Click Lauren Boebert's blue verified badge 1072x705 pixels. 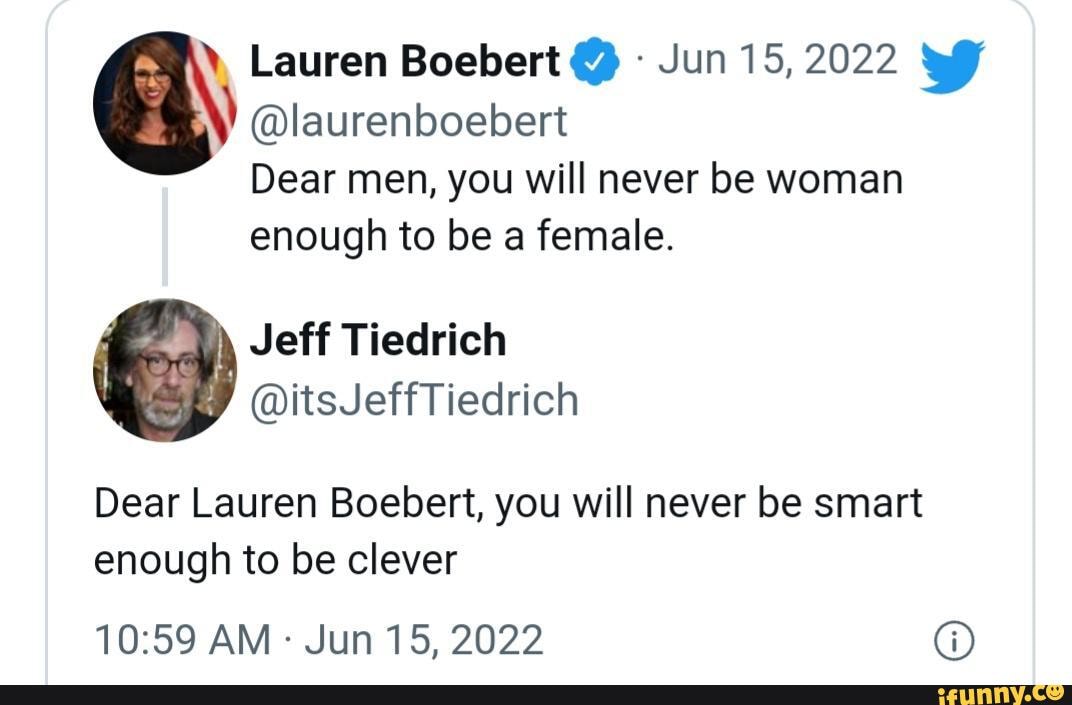592,63
